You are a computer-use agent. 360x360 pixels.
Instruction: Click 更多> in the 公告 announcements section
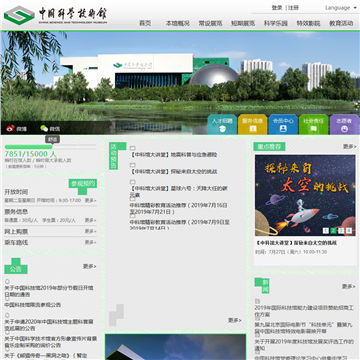pyautogui.click(x=90, y=266)
